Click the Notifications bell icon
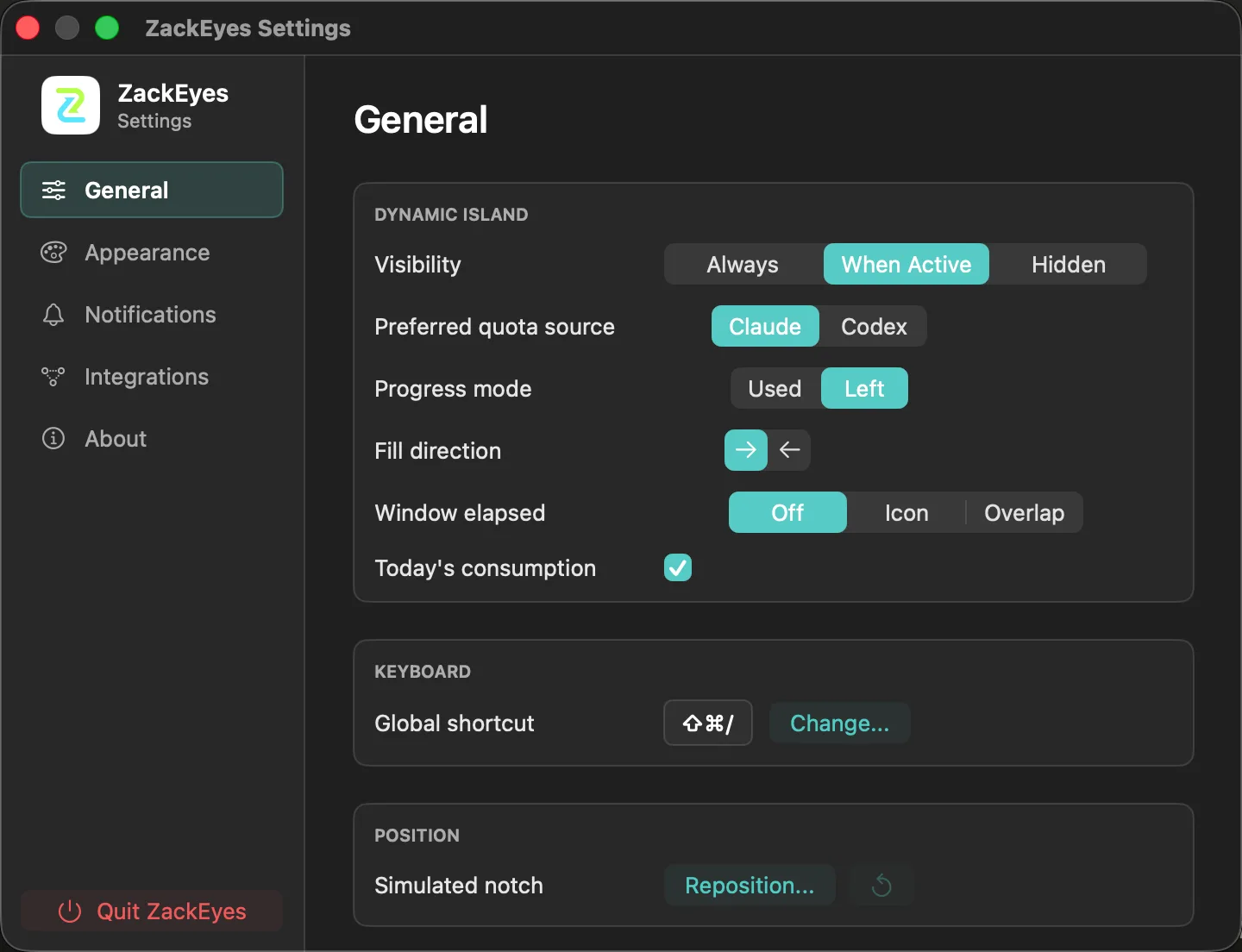Image resolution: width=1242 pixels, height=952 pixels. [x=53, y=315]
